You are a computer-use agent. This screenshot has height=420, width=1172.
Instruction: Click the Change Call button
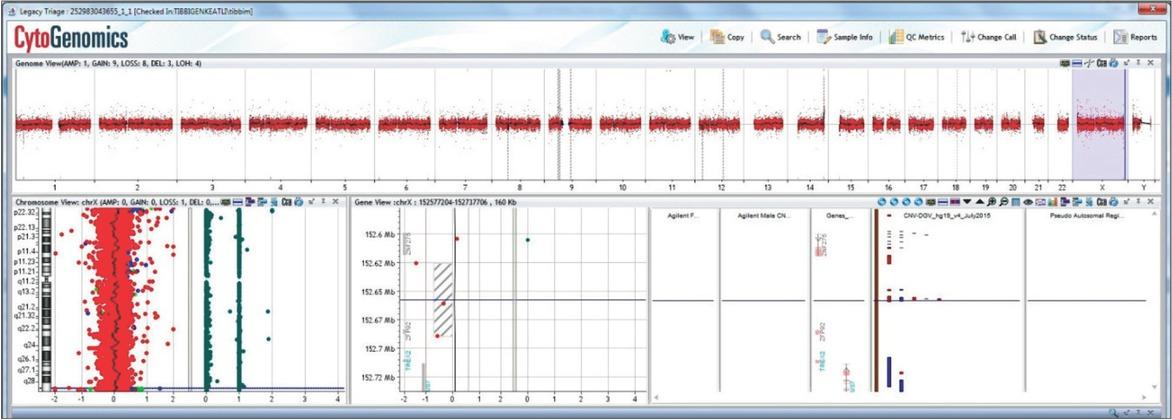point(988,37)
